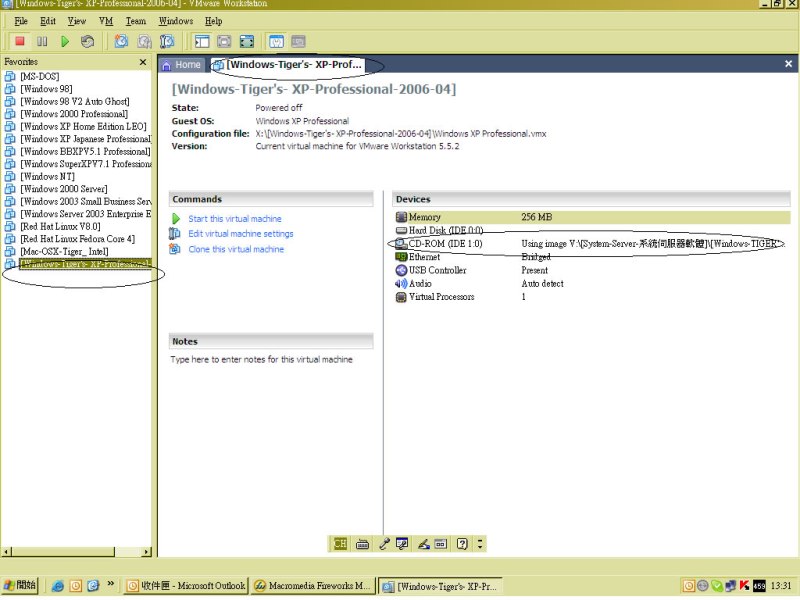Select the CD-ROM (IDE 1:0) device

tap(592, 244)
